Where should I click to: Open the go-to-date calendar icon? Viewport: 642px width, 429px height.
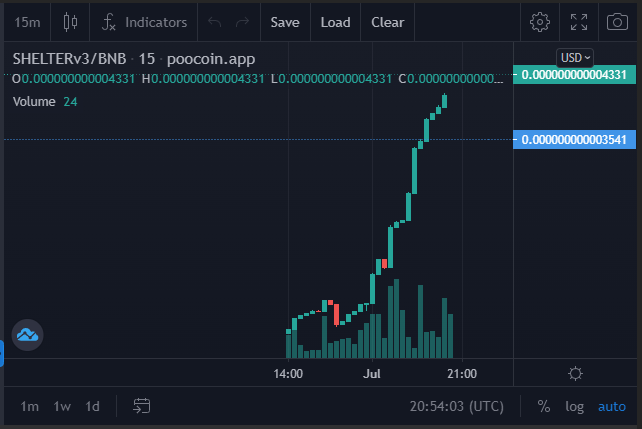coord(142,406)
